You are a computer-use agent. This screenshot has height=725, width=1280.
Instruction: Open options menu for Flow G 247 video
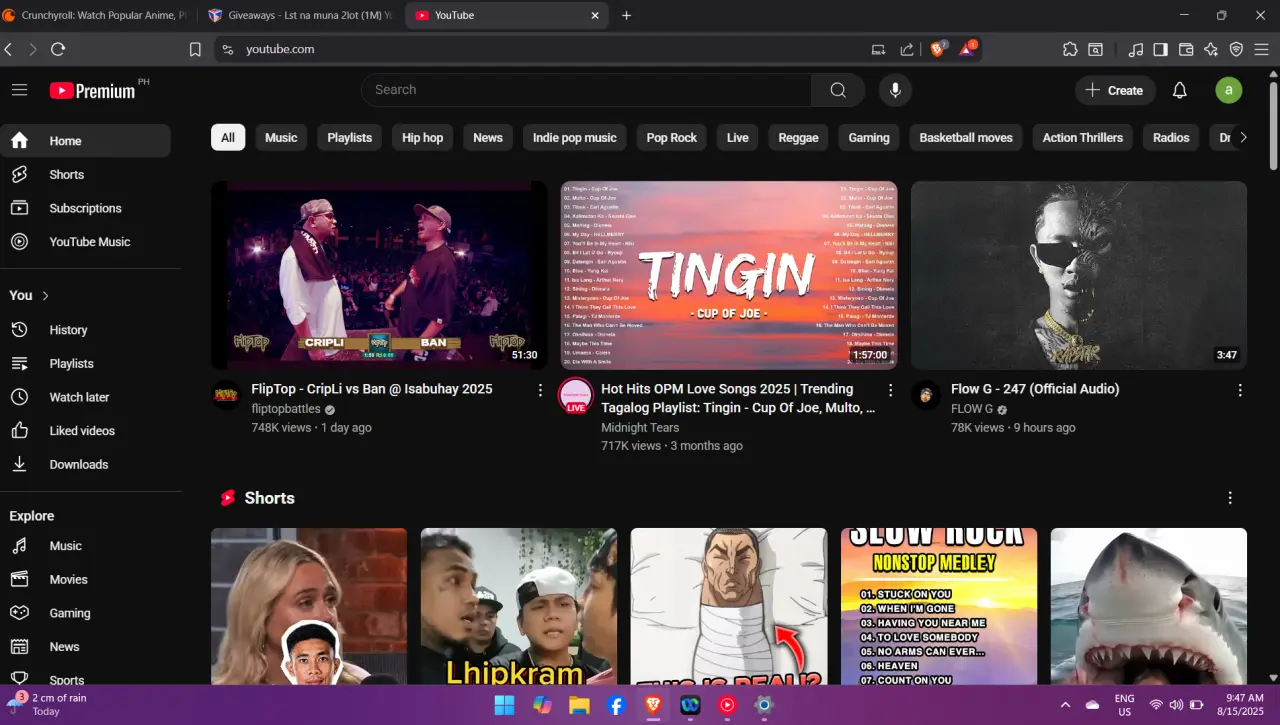click(x=1240, y=390)
